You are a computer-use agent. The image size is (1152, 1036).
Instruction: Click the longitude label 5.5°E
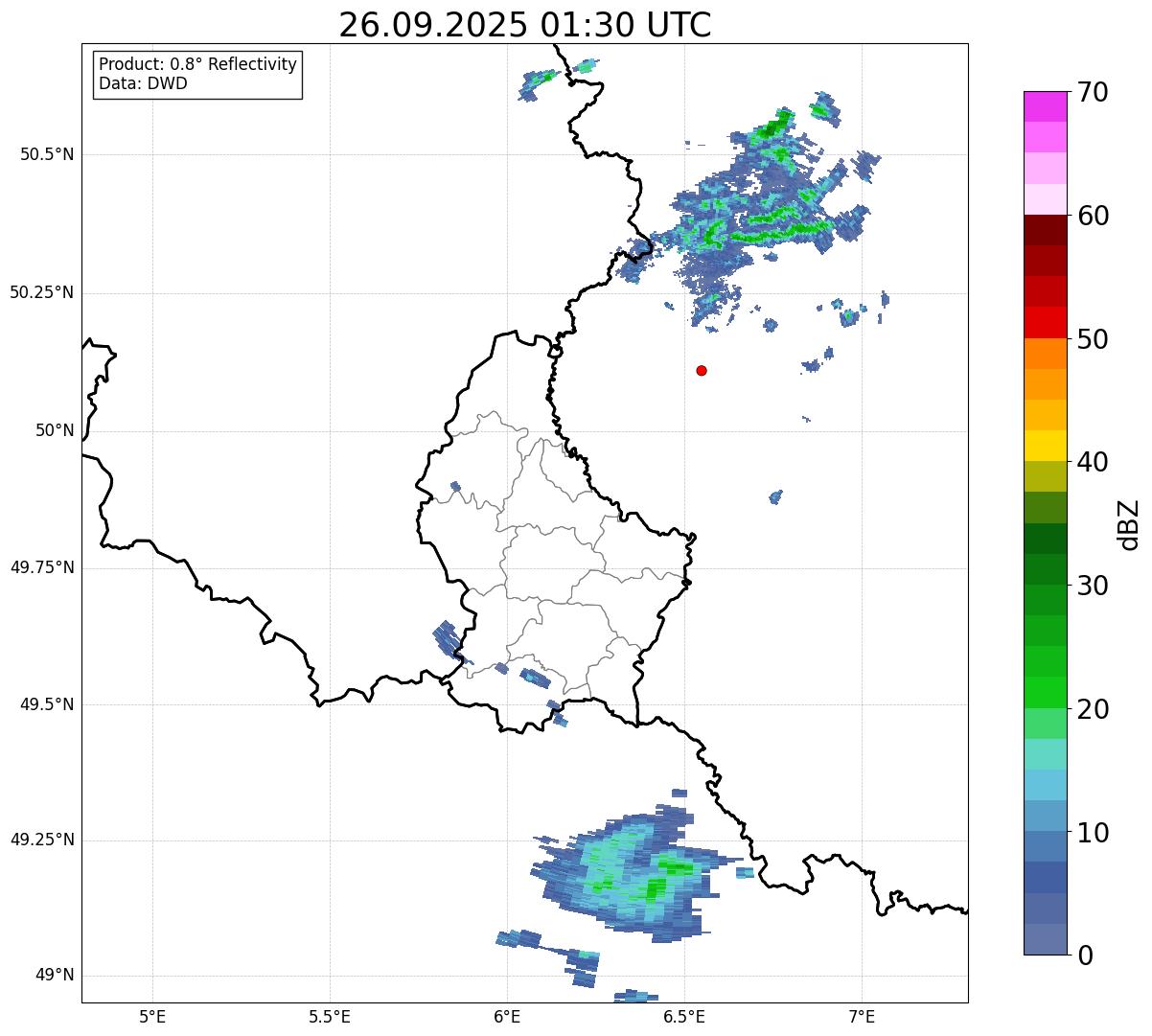coord(330,1017)
